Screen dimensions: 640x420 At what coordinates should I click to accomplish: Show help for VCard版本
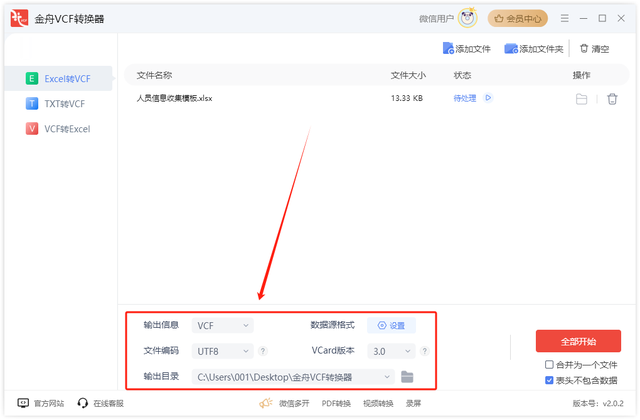pos(424,351)
